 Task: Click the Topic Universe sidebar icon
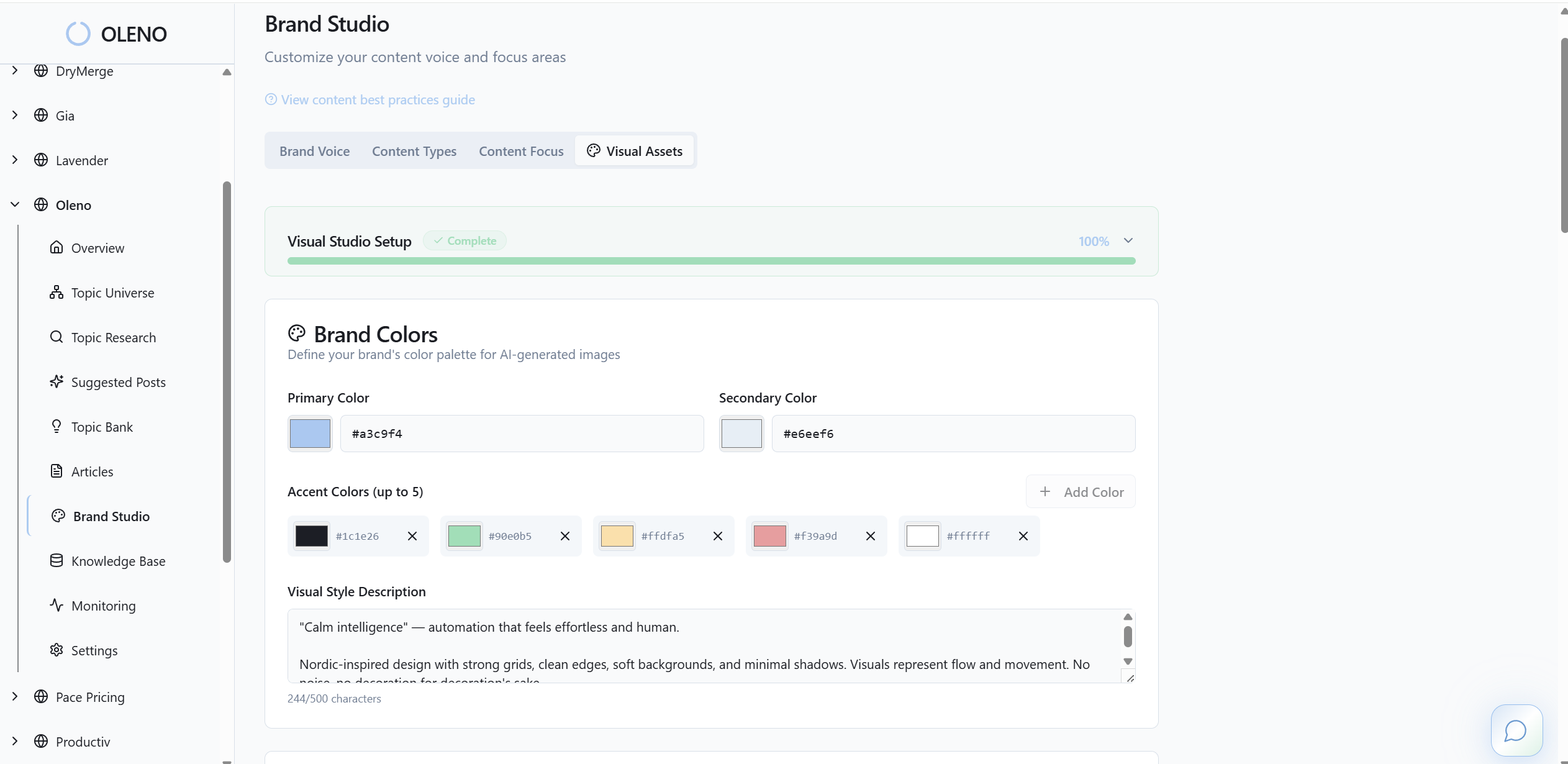(57, 293)
